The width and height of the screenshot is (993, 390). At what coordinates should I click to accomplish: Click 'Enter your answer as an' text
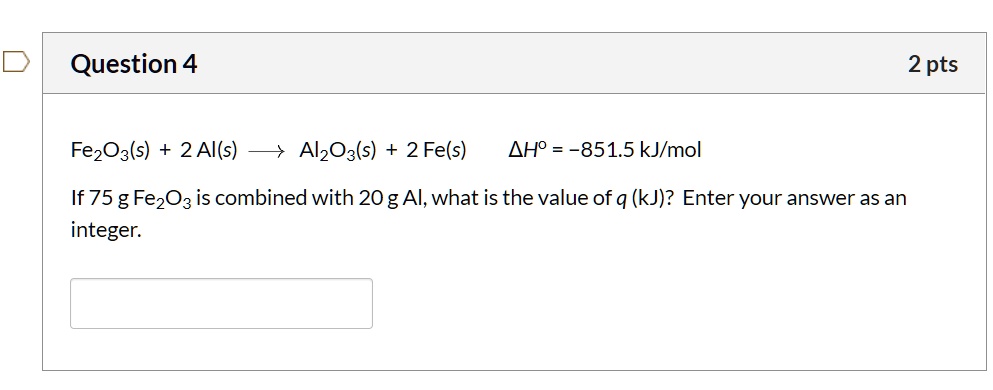coord(794,199)
